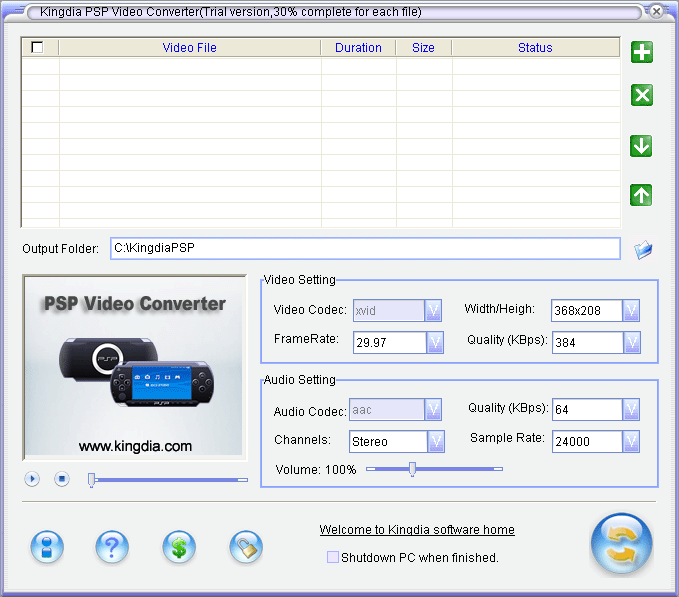Move file up with green up arrow
This screenshot has height=597, width=679.
642,196
